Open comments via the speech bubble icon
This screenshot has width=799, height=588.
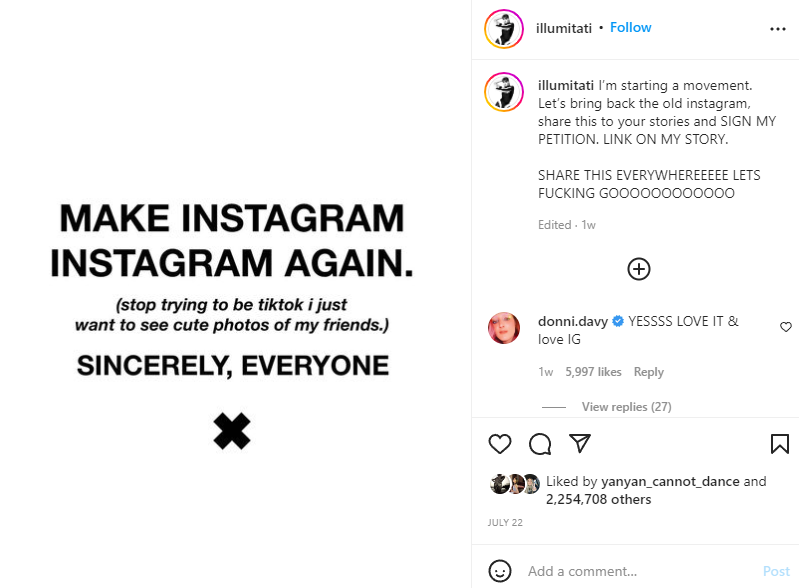(x=540, y=444)
